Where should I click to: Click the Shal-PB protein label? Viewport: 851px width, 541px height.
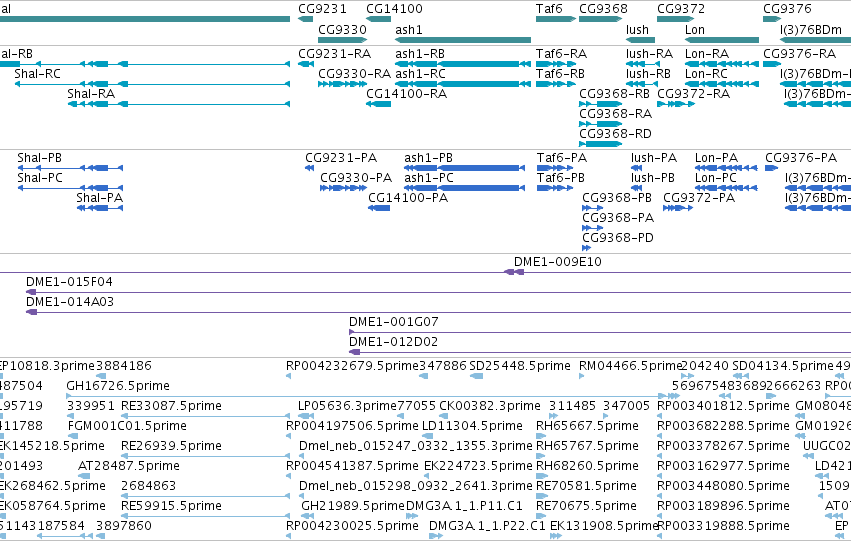click(40, 158)
